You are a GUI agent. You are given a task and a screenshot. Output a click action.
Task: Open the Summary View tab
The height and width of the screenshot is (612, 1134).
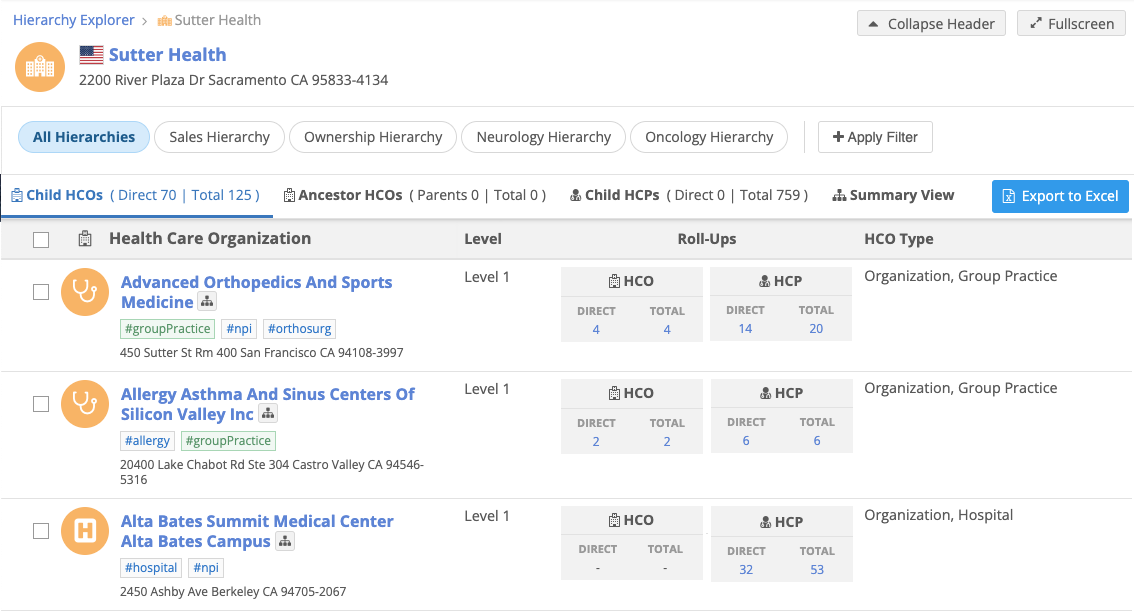point(893,195)
